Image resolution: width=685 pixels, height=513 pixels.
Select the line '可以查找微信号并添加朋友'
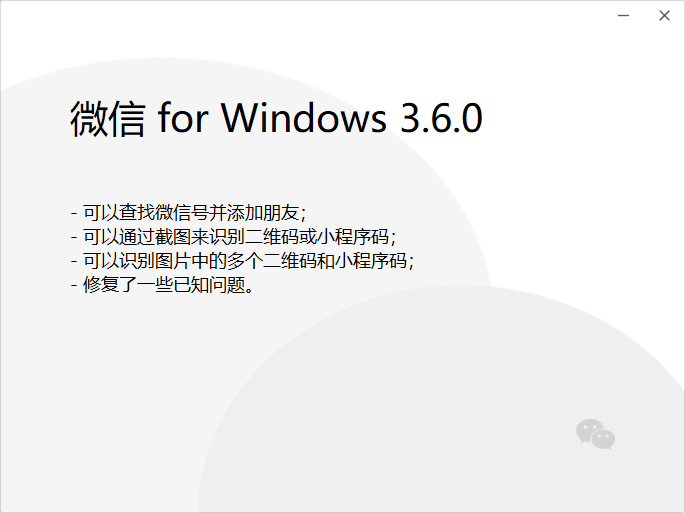point(188,213)
